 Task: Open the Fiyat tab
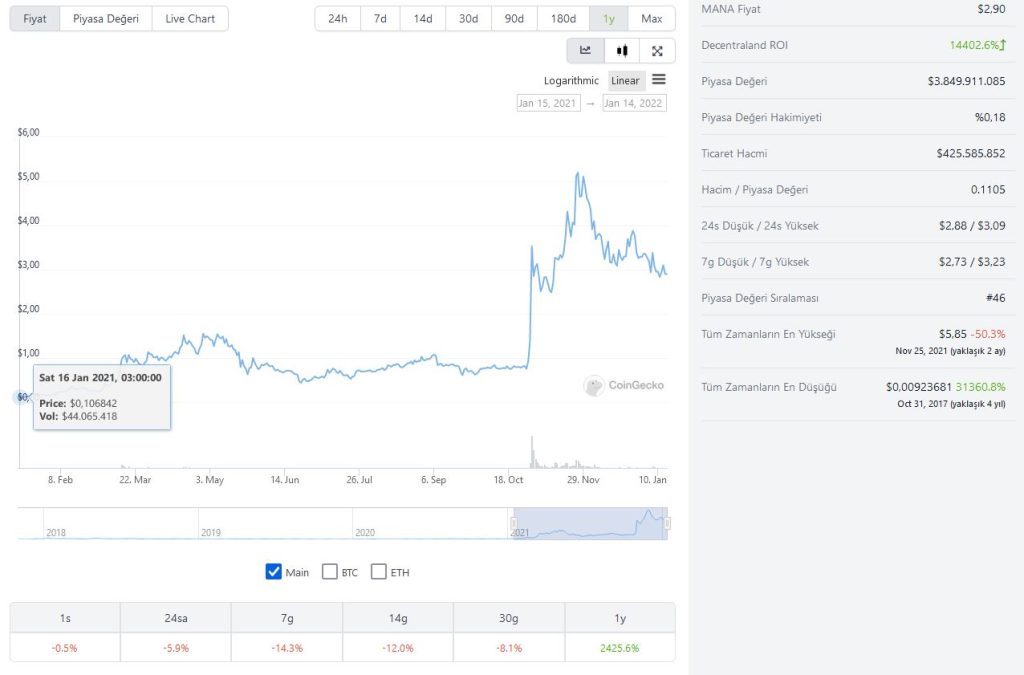click(x=35, y=18)
